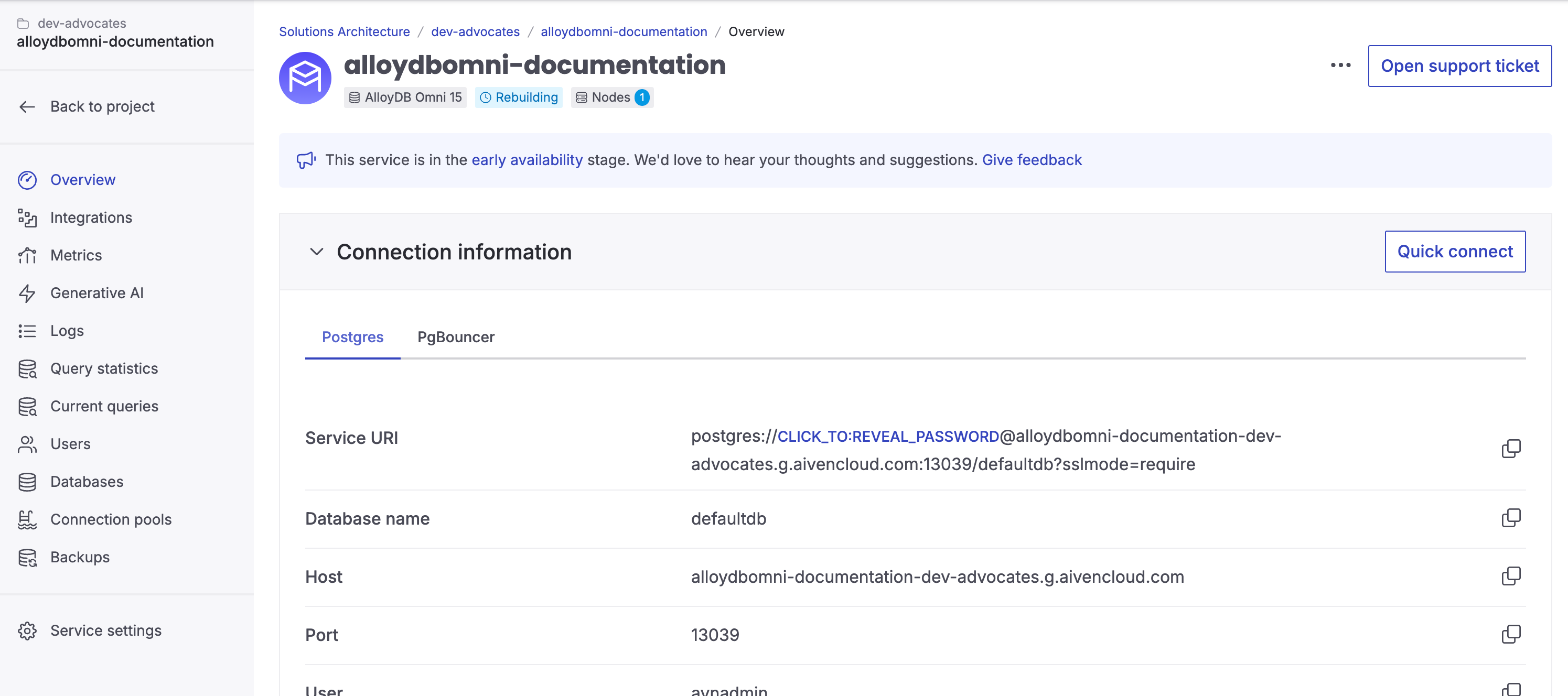Viewport: 1568px width, 696px height.
Task: Open support ticket
Action: pyautogui.click(x=1459, y=66)
